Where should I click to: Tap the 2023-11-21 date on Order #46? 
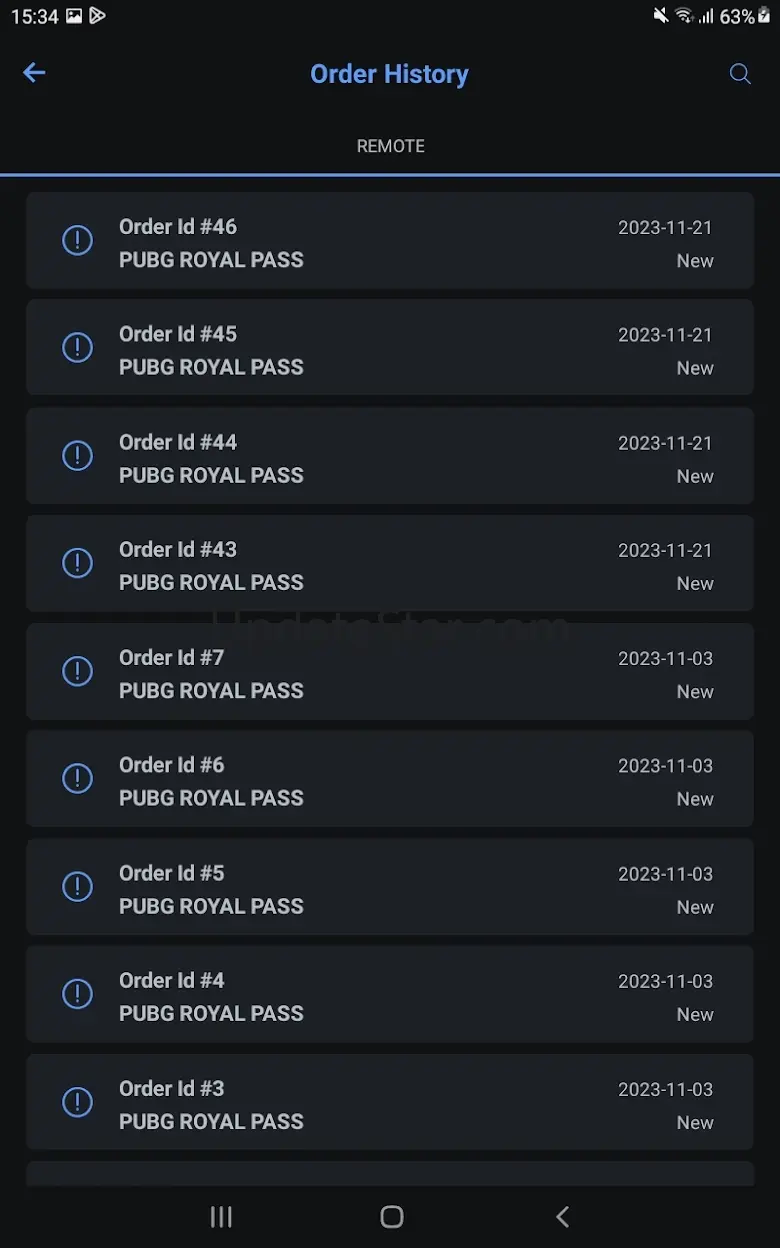click(665, 228)
